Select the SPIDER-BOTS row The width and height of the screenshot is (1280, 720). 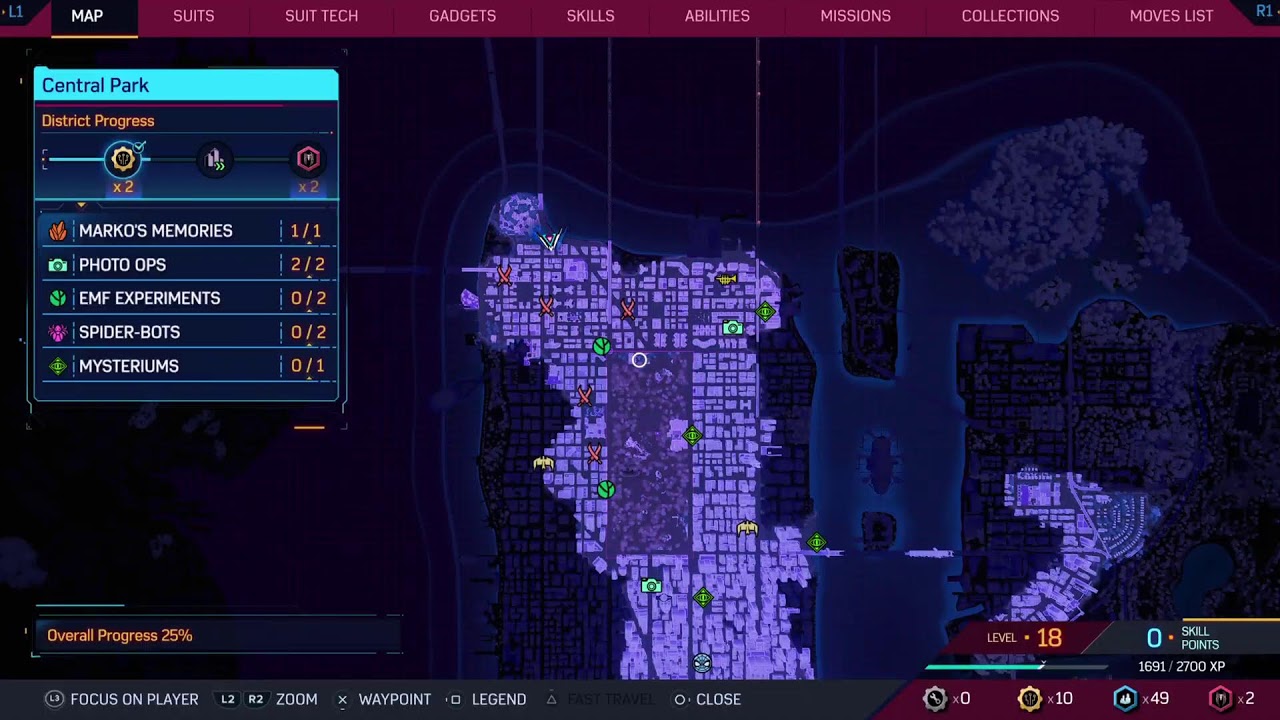tap(186, 332)
